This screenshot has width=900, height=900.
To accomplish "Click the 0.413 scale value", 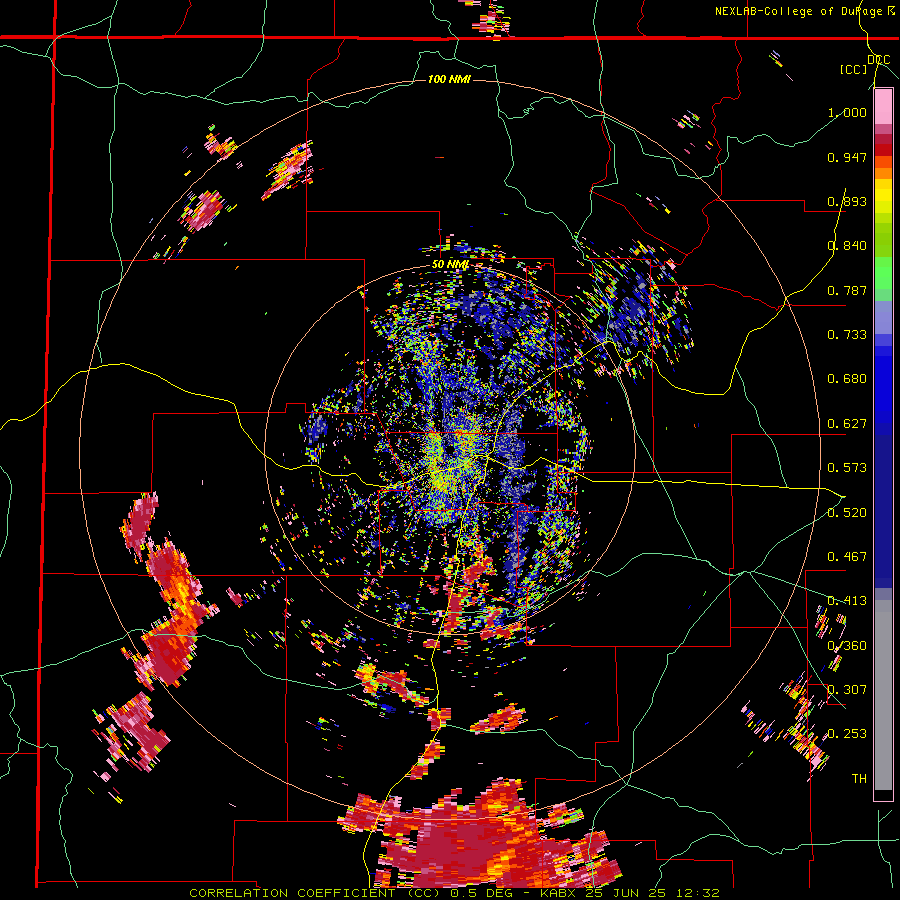I will pyautogui.click(x=847, y=601).
